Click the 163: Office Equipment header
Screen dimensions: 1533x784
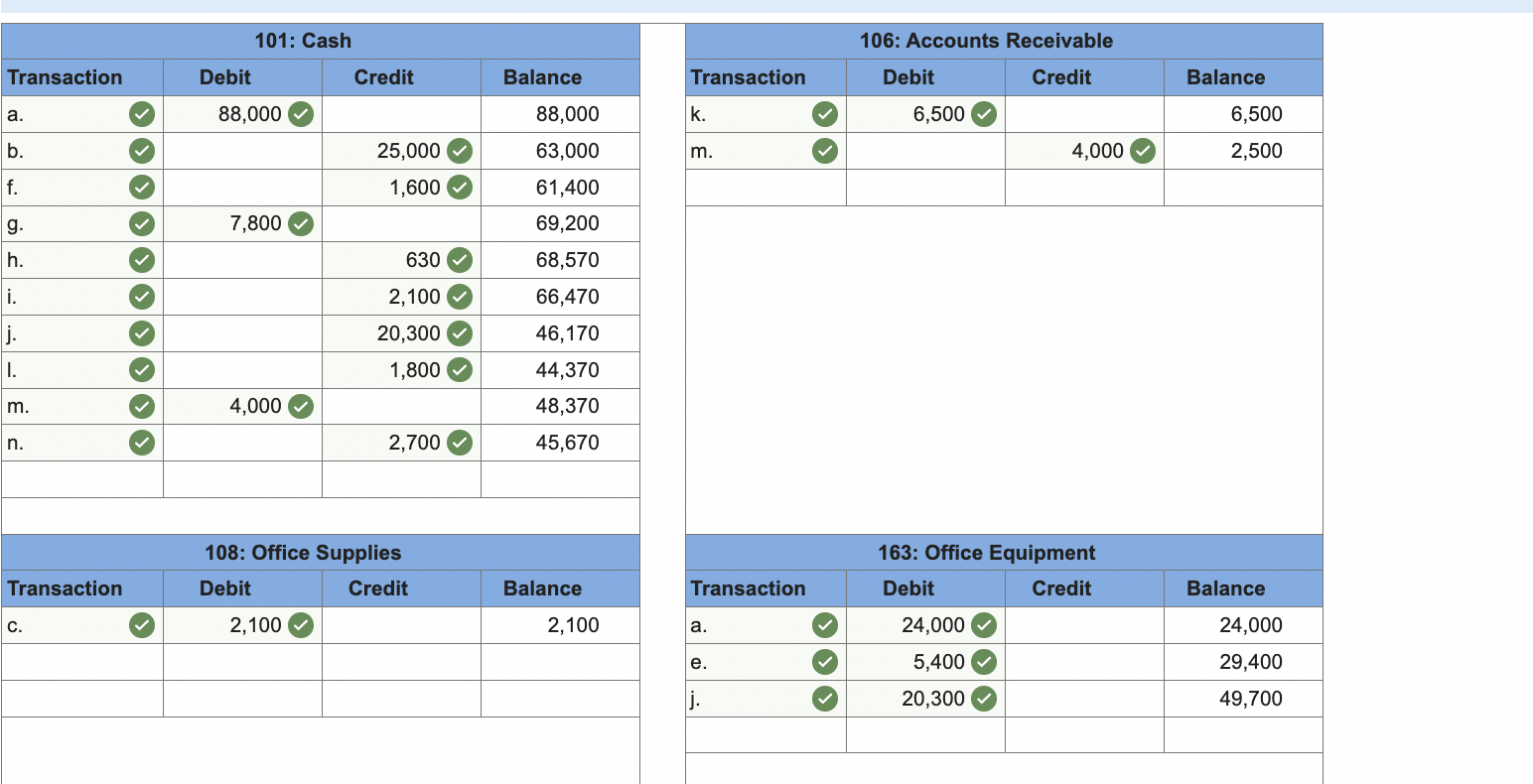[1003, 553]
